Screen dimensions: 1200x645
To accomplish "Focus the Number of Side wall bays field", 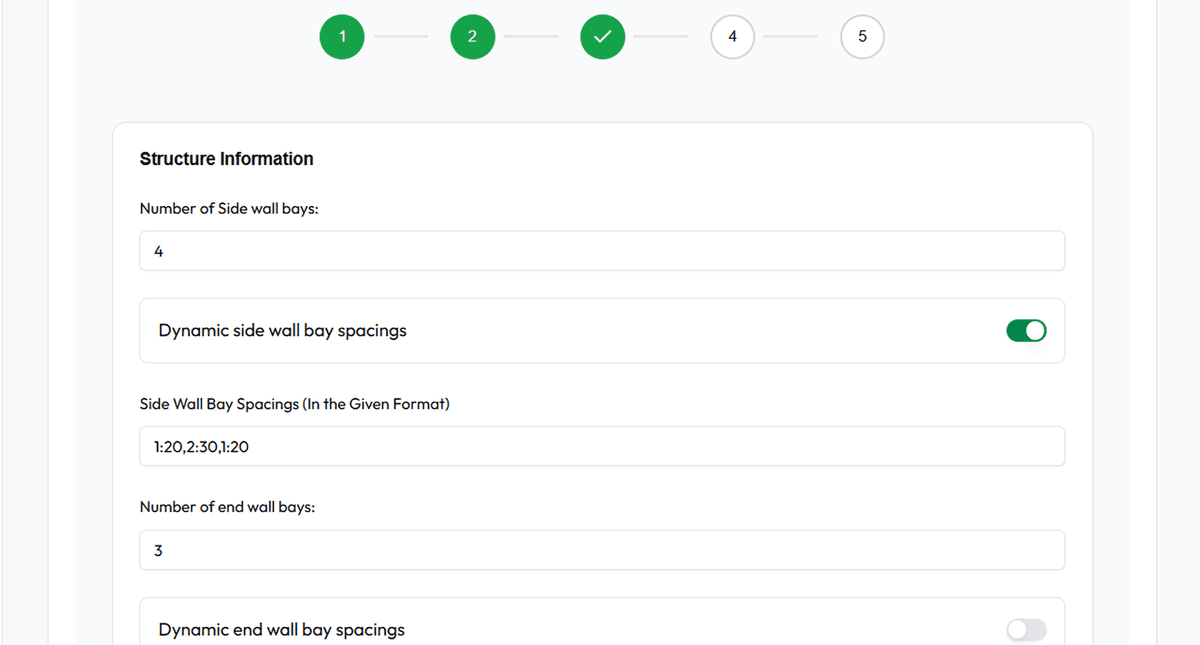I will (x=602, y=251).
